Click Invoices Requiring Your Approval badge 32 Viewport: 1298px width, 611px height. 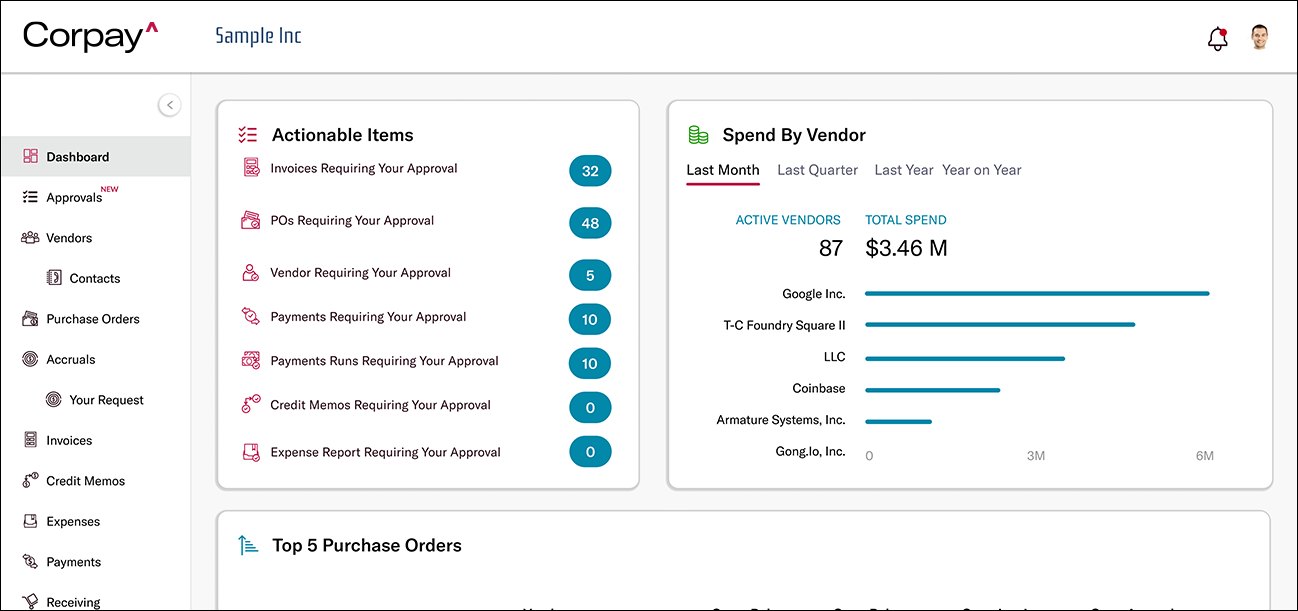tap(590, 170)
